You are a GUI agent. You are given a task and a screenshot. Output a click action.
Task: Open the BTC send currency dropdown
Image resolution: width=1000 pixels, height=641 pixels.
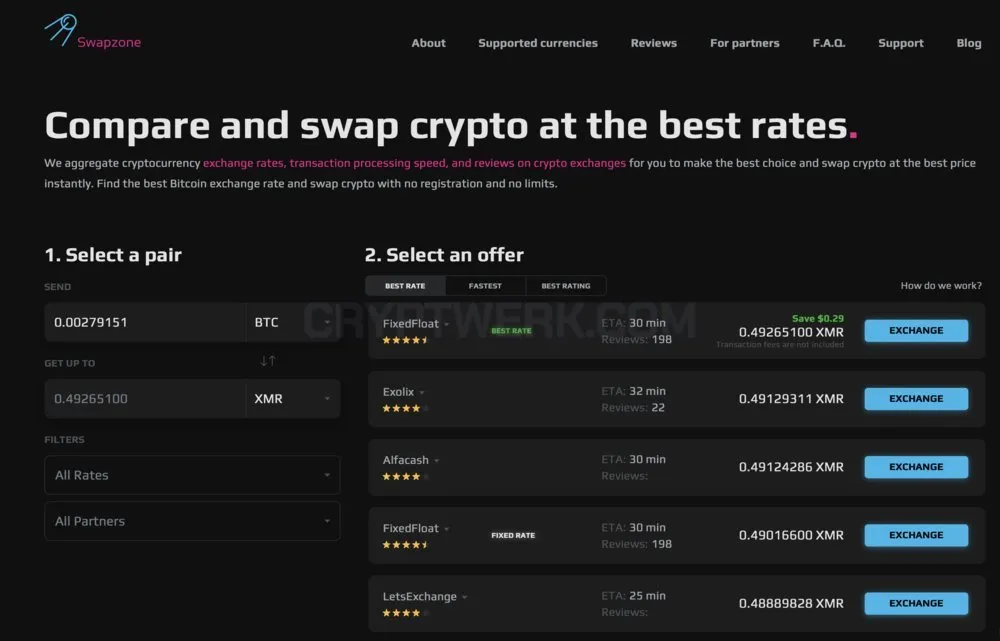(x=293, y=322)
